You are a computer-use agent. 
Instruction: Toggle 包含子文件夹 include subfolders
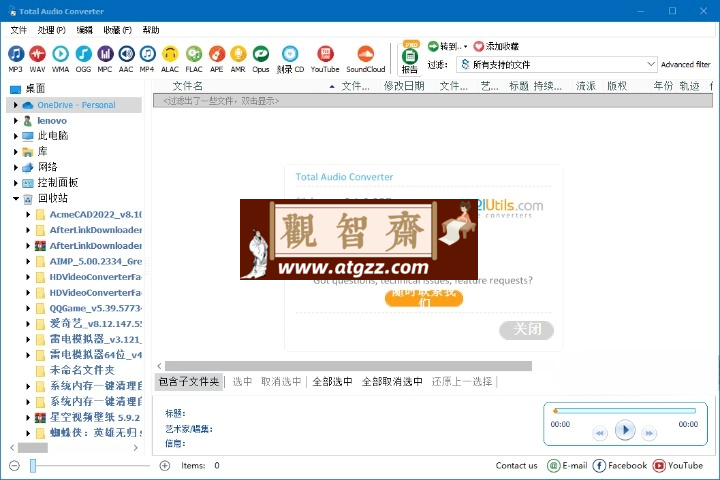pos(189,382)
